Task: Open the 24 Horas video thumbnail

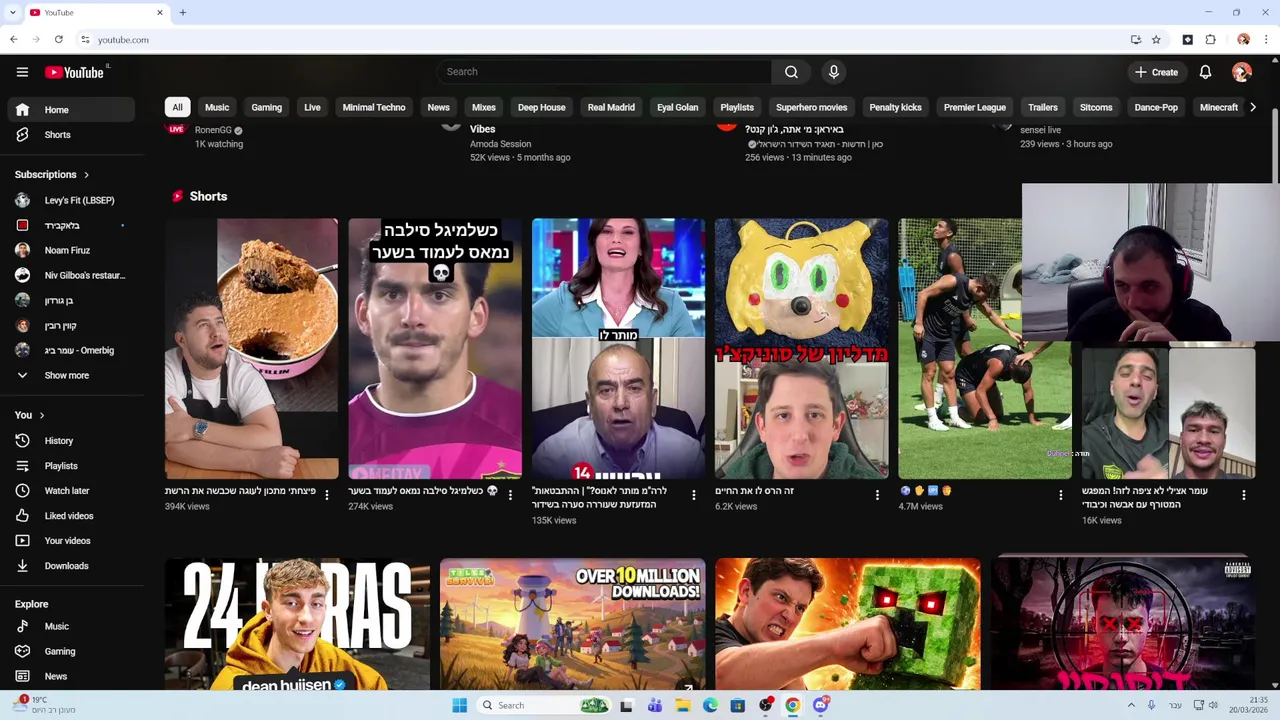Action: [x=297, y=624]
